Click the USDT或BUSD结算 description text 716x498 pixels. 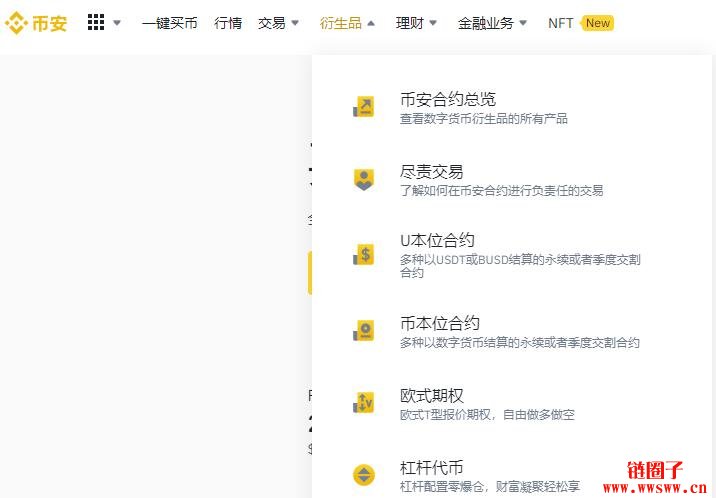tap(520, 266)
